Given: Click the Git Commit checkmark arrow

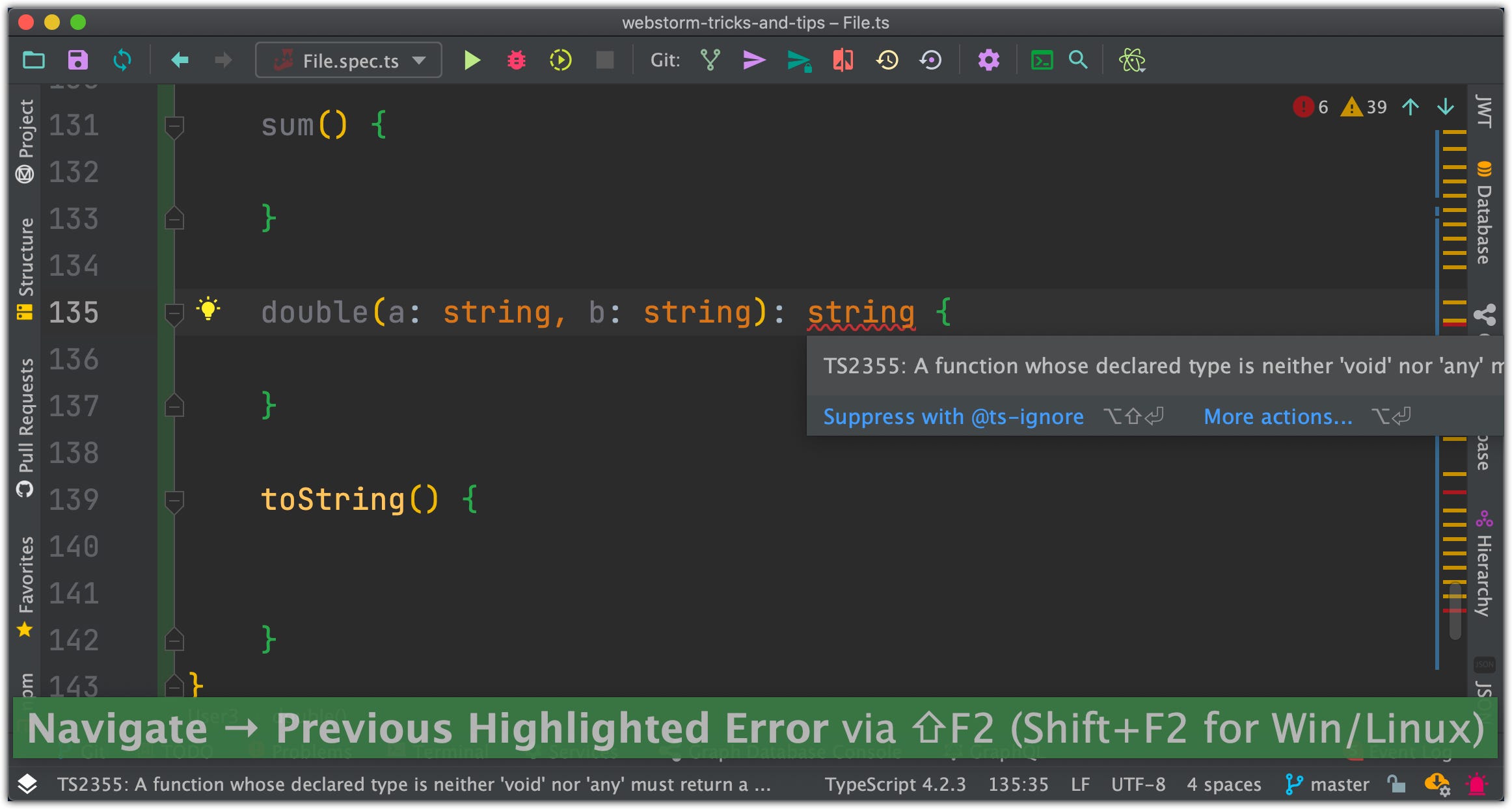Looking at the screenshot, I should coord(753,60).
